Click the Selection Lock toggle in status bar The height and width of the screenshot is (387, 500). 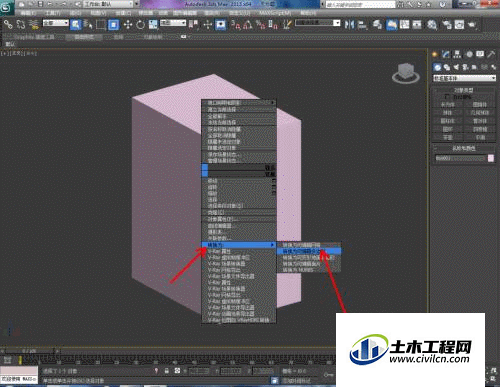tap(166, 371)
